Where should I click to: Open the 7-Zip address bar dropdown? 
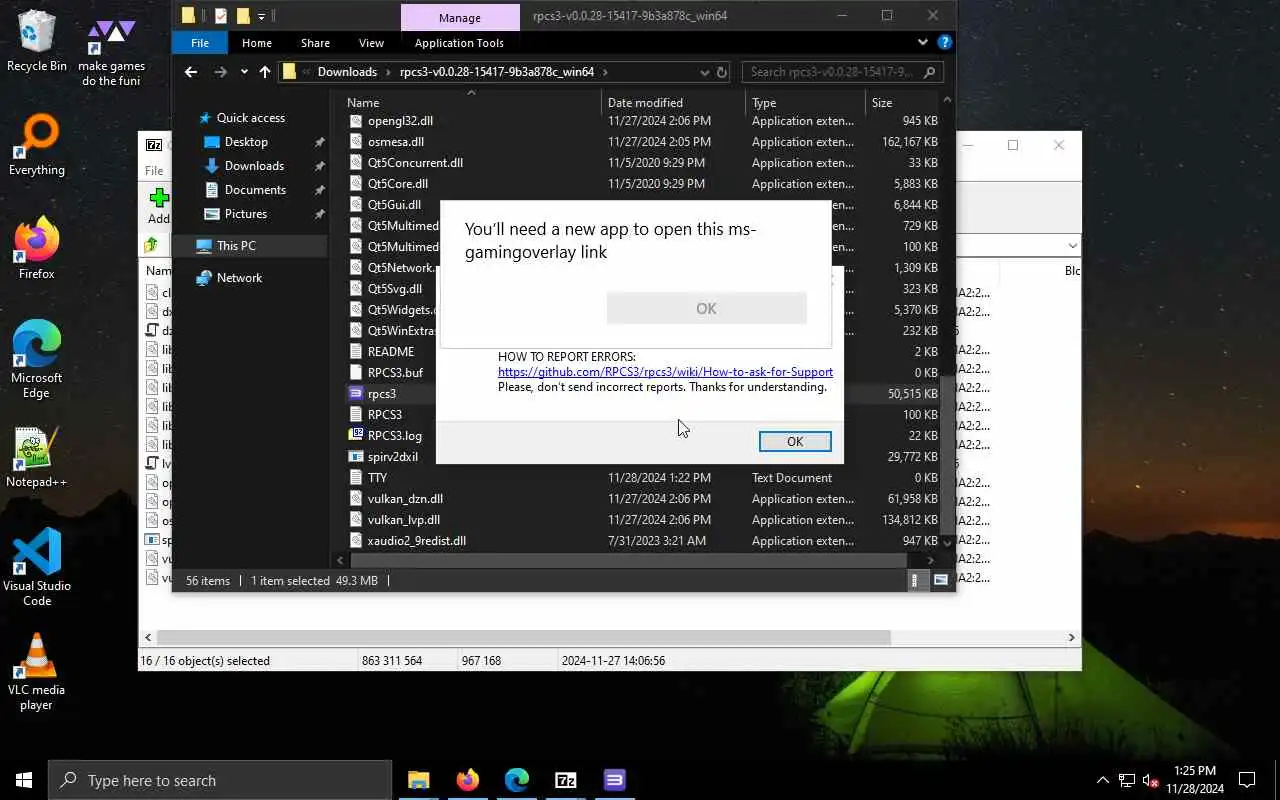click(1072, 245)
